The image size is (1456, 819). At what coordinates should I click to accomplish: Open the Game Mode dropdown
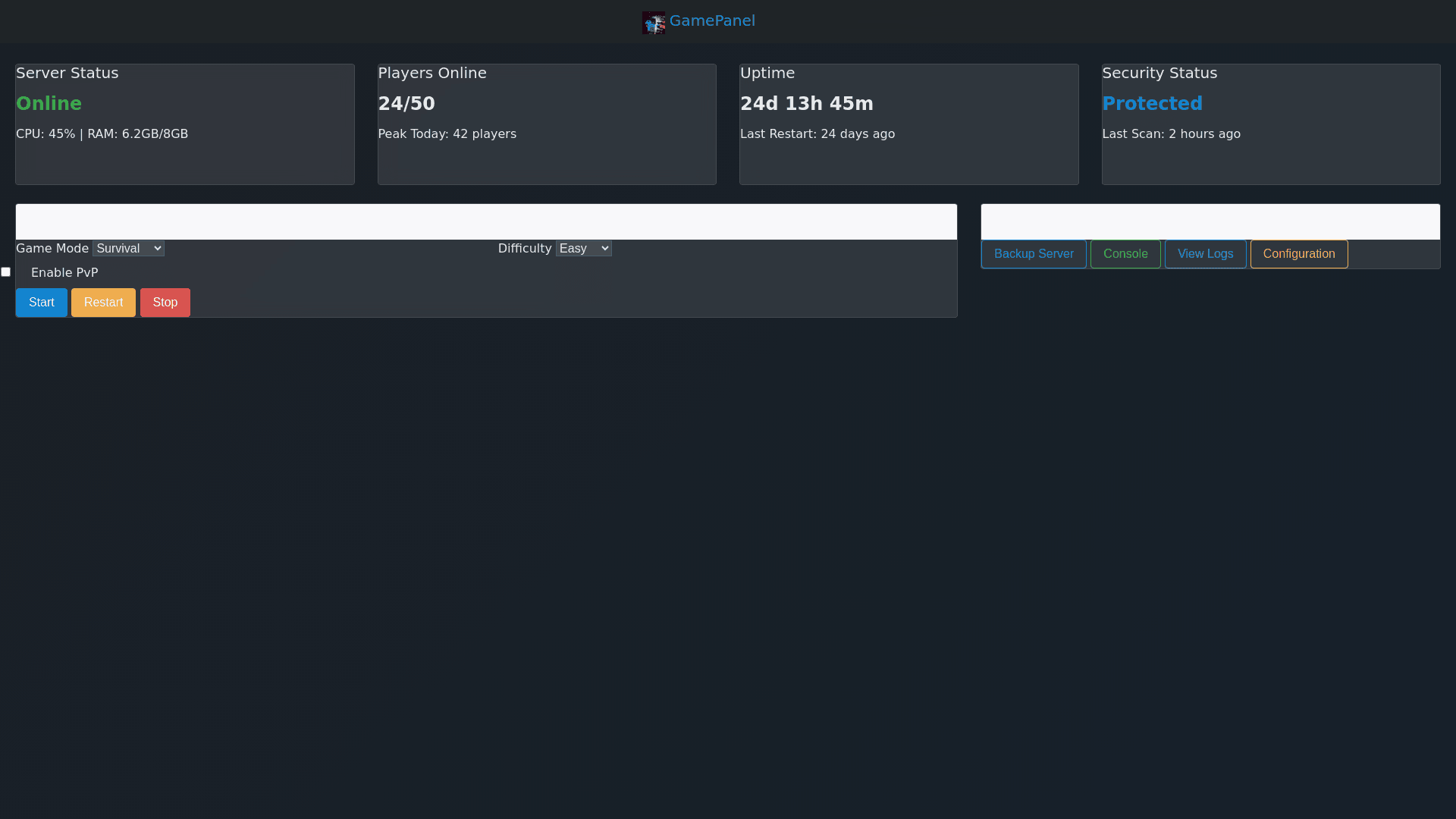coord(128,249)
